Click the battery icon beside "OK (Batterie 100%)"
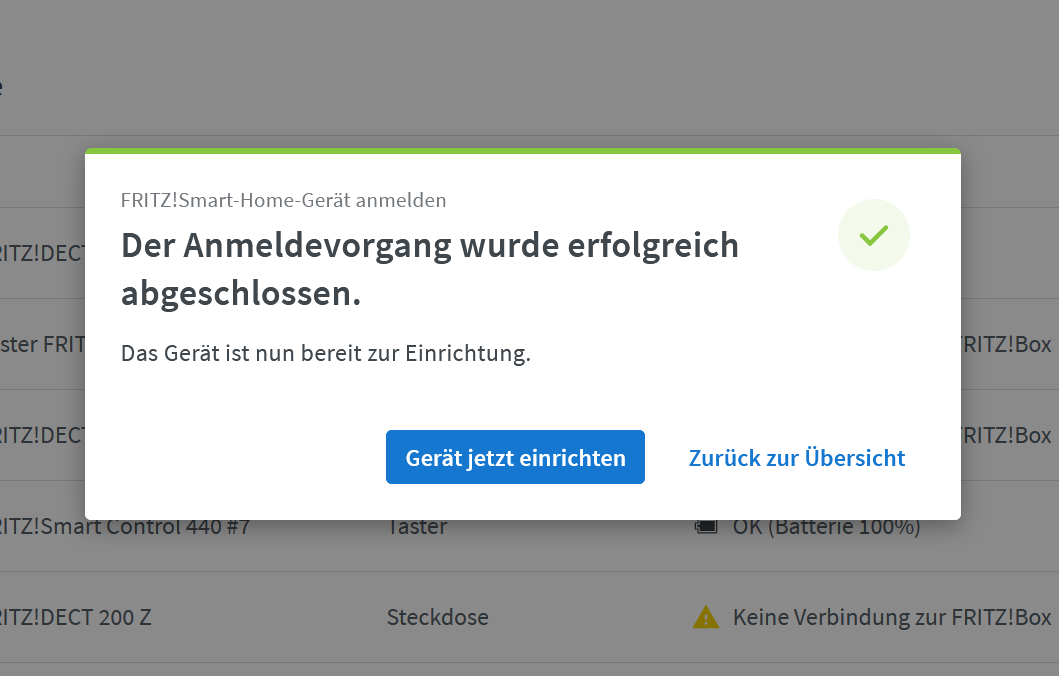 click(x=704, y=527)
